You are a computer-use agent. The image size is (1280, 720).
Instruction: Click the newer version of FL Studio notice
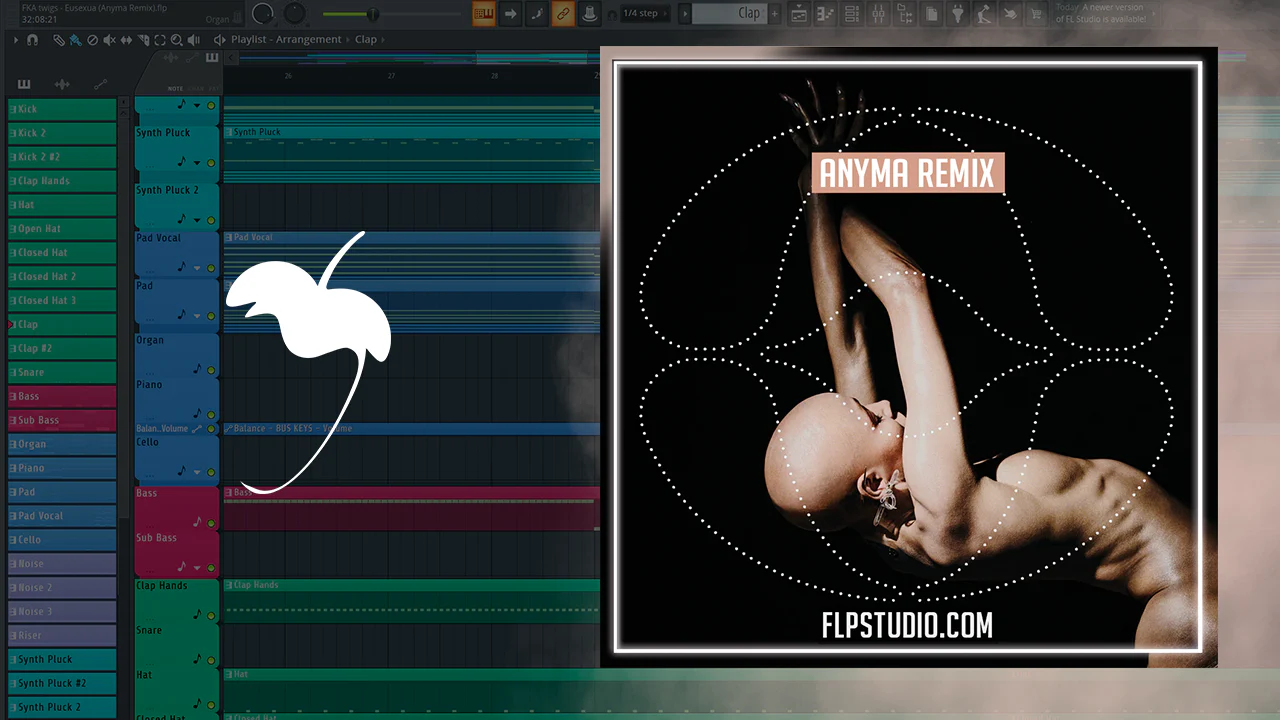1100,14
